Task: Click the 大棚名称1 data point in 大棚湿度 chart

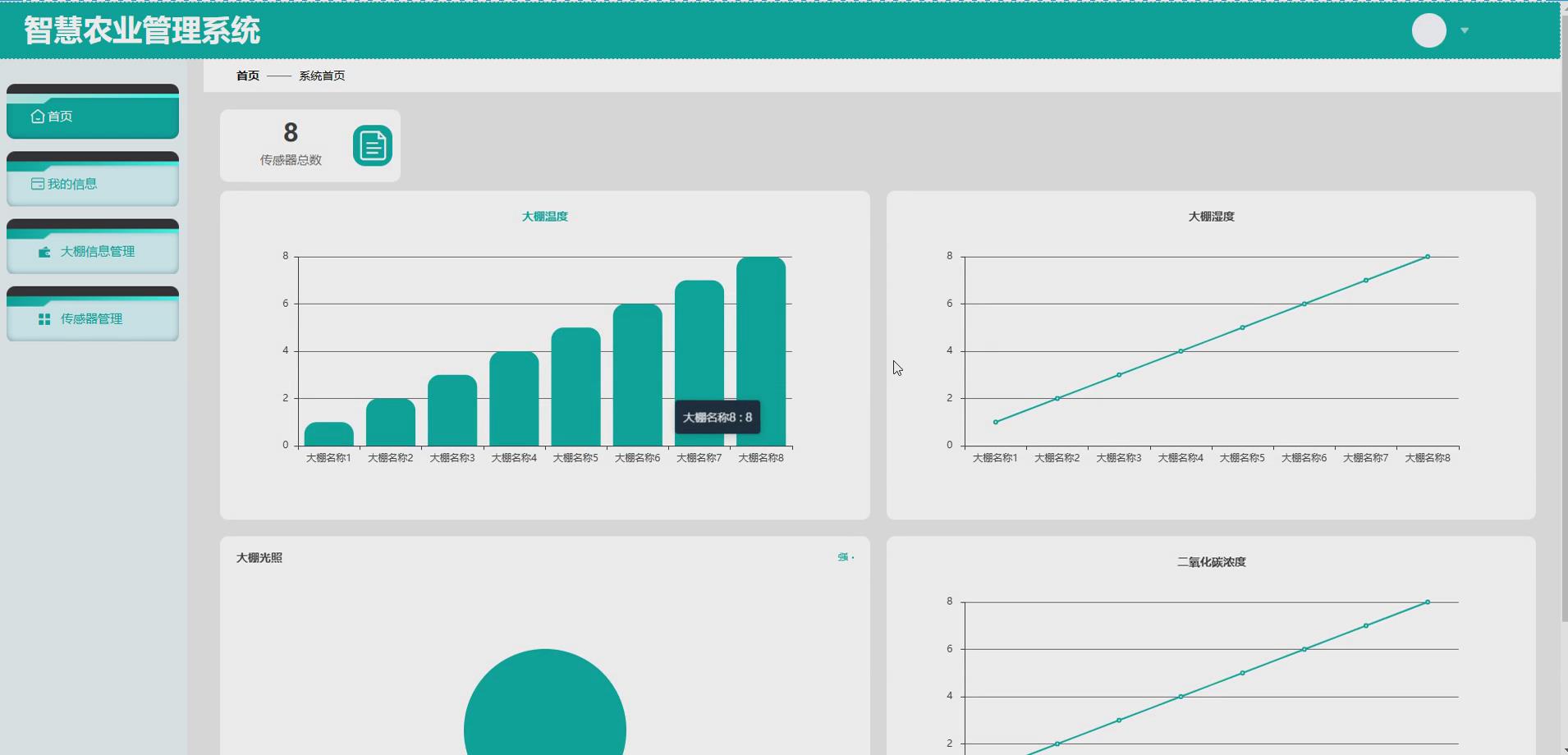Action: (x=996, y=422)
